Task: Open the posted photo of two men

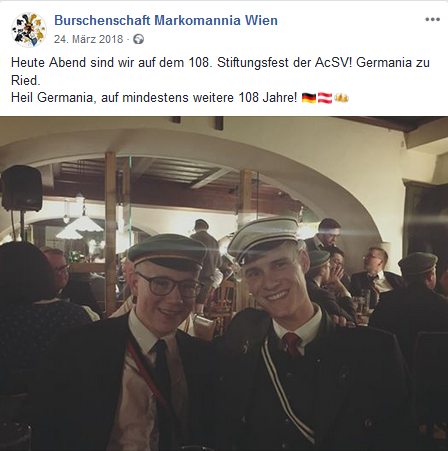Action: click(x=224, y=284)
